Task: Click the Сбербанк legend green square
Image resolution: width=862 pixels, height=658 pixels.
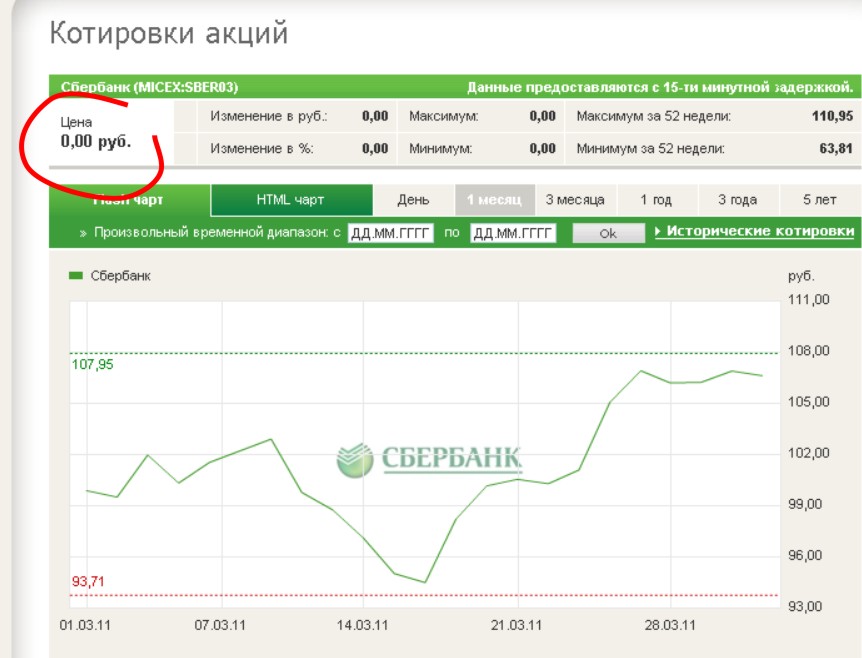Action: click(76, 275)
